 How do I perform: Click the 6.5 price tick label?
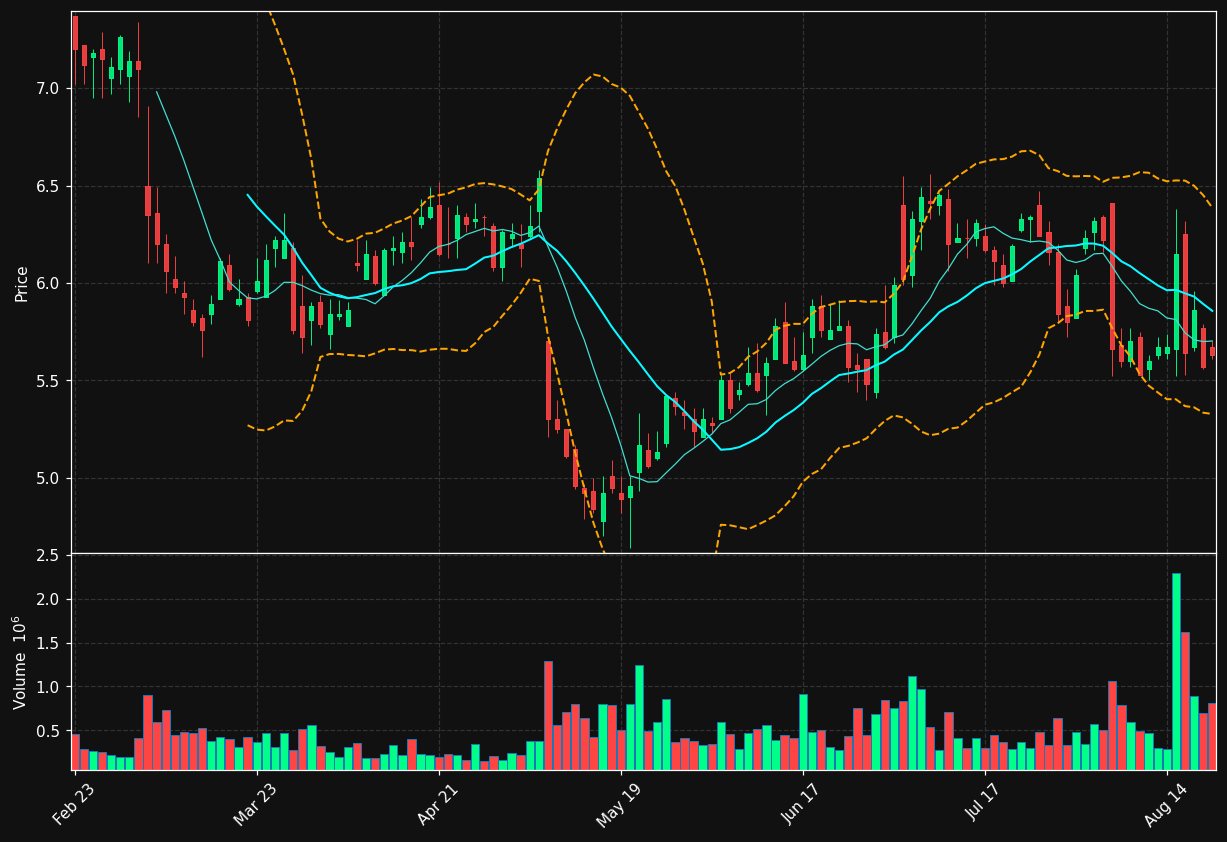tap(49, 187)
